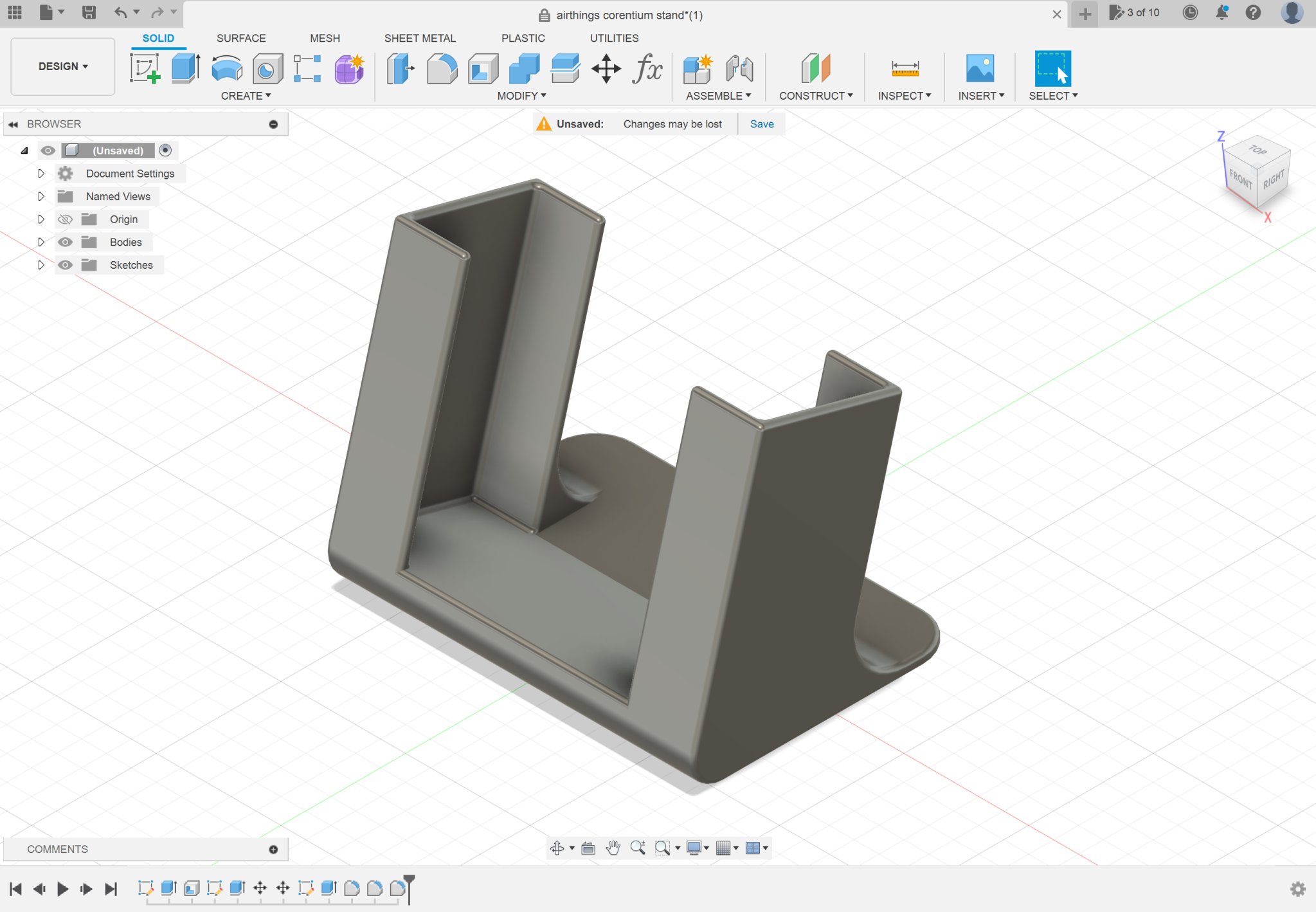Open the Measure tool under Inspect

pyautogui.click(x=905, y=68)
